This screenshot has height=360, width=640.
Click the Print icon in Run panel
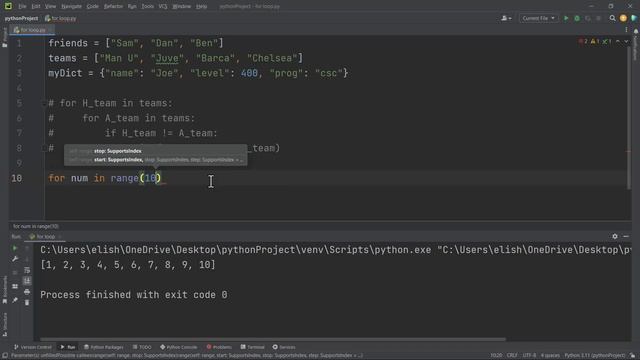27,292
